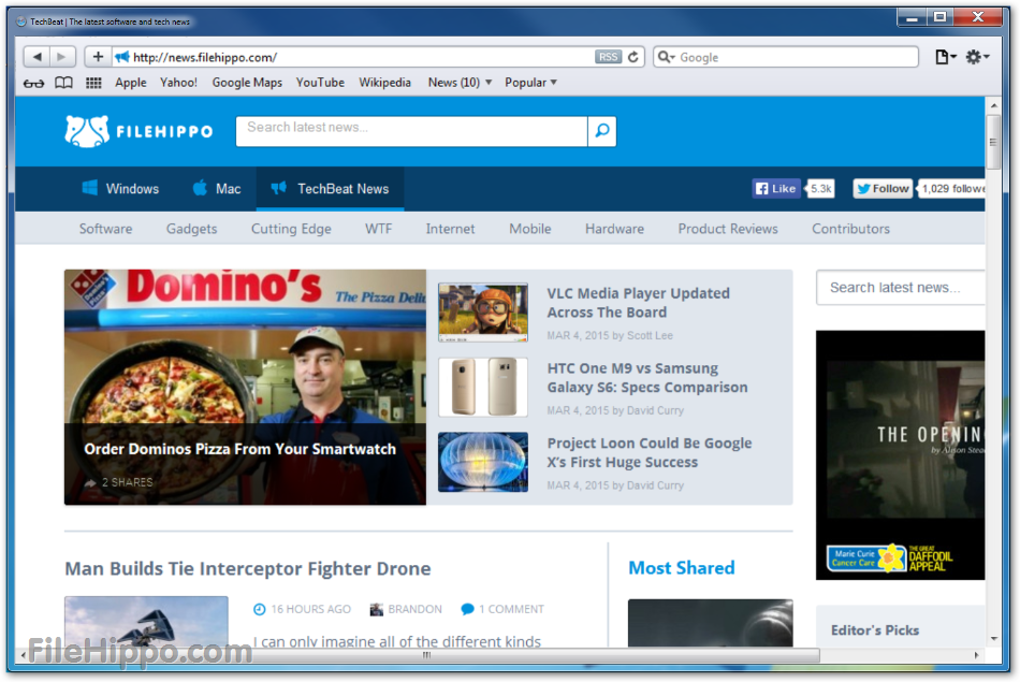The image size is (1020, 682).
Task: Open the Wikipedia bookmark
Action: [x=385, y=83]
